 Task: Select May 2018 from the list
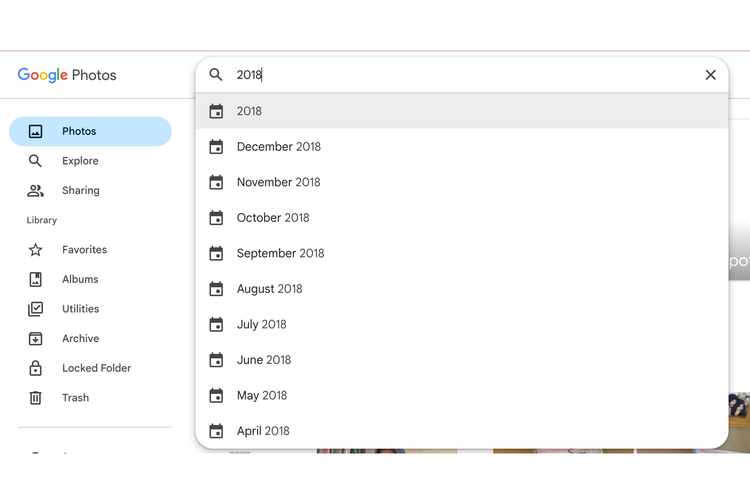coord(262,396)
